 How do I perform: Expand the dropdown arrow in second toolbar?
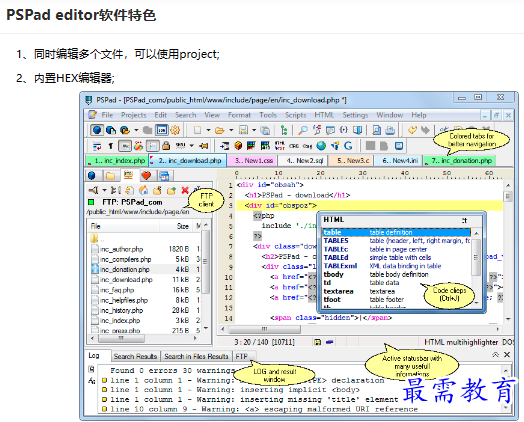[x=191, y=146]
